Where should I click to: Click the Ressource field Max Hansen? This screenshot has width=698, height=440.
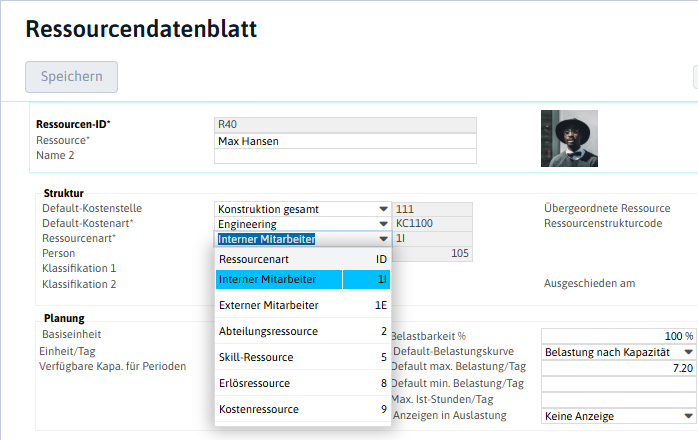345,141
